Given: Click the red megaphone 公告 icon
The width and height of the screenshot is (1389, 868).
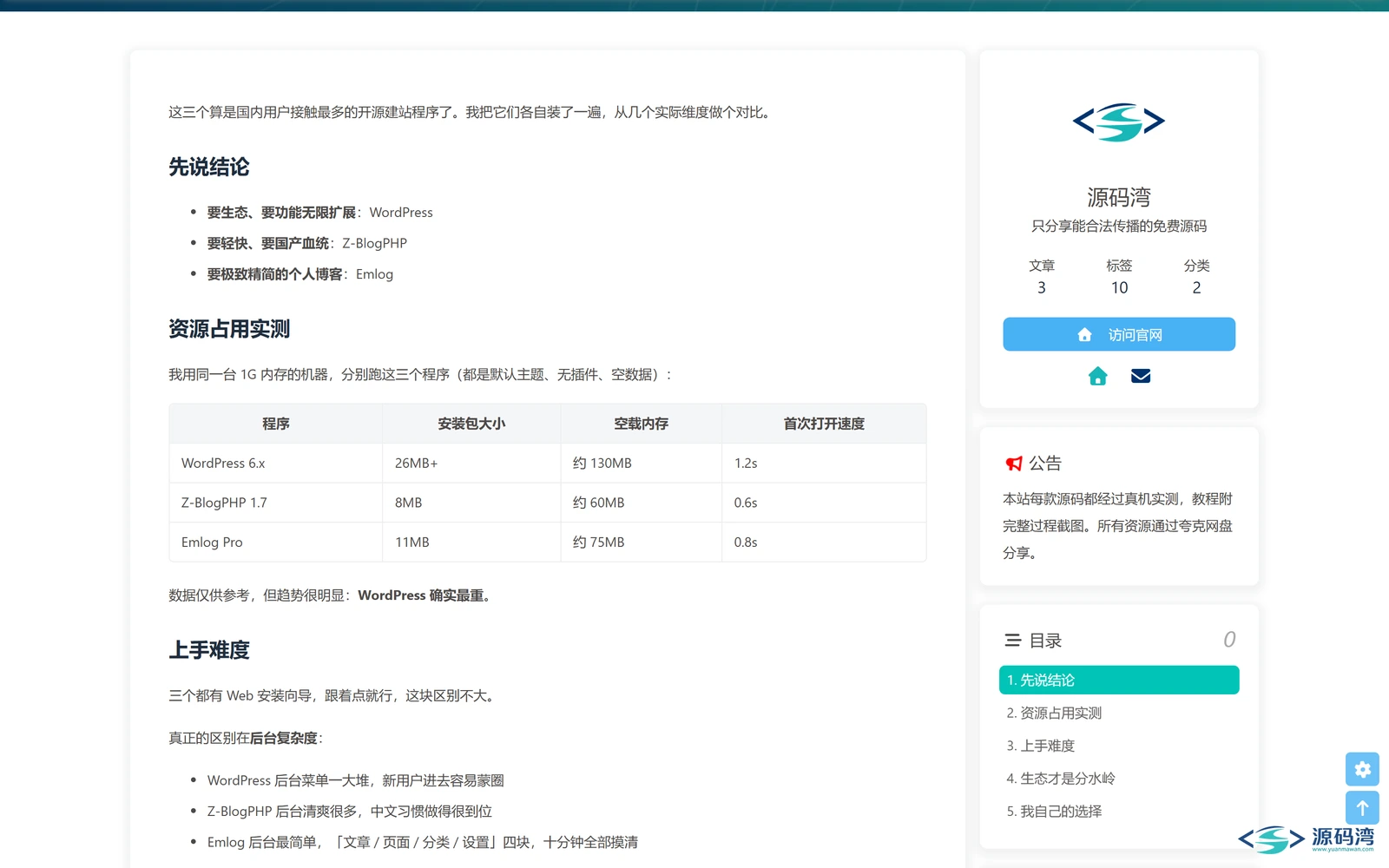Looking at the screenshot, I should 1013,464.
